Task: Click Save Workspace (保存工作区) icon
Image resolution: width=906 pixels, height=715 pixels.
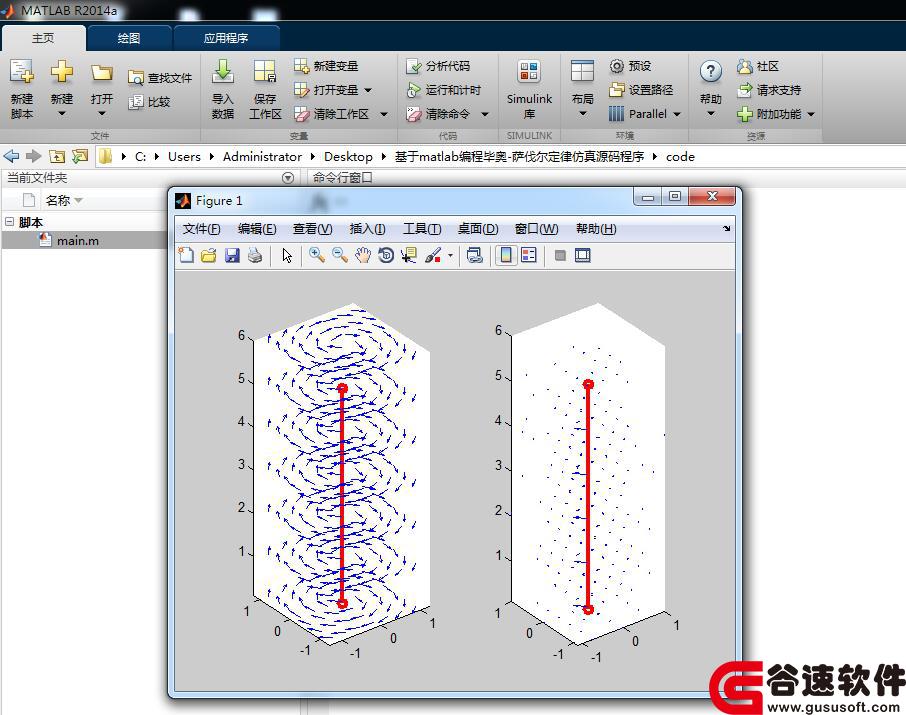Action: click(x=265, y=72)
